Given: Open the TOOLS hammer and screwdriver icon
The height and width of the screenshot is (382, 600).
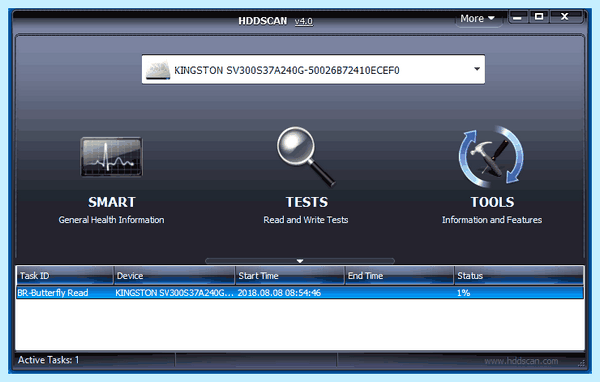Looking at the screenshot, I should coord(491,156).
